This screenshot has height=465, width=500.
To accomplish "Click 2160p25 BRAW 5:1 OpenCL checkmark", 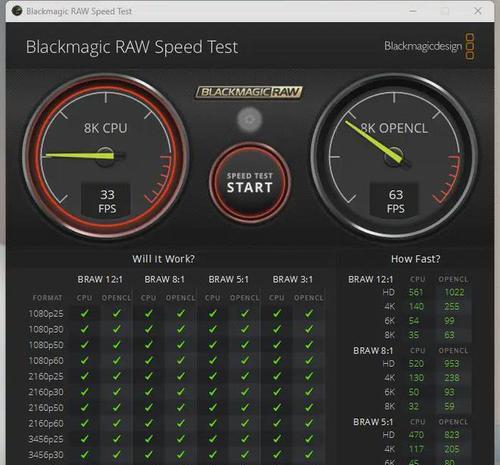I will point(245,376).
